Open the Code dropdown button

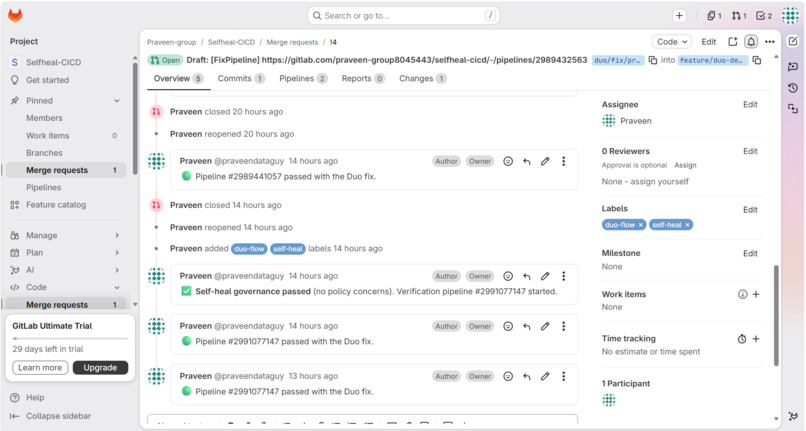pos(672,42)
